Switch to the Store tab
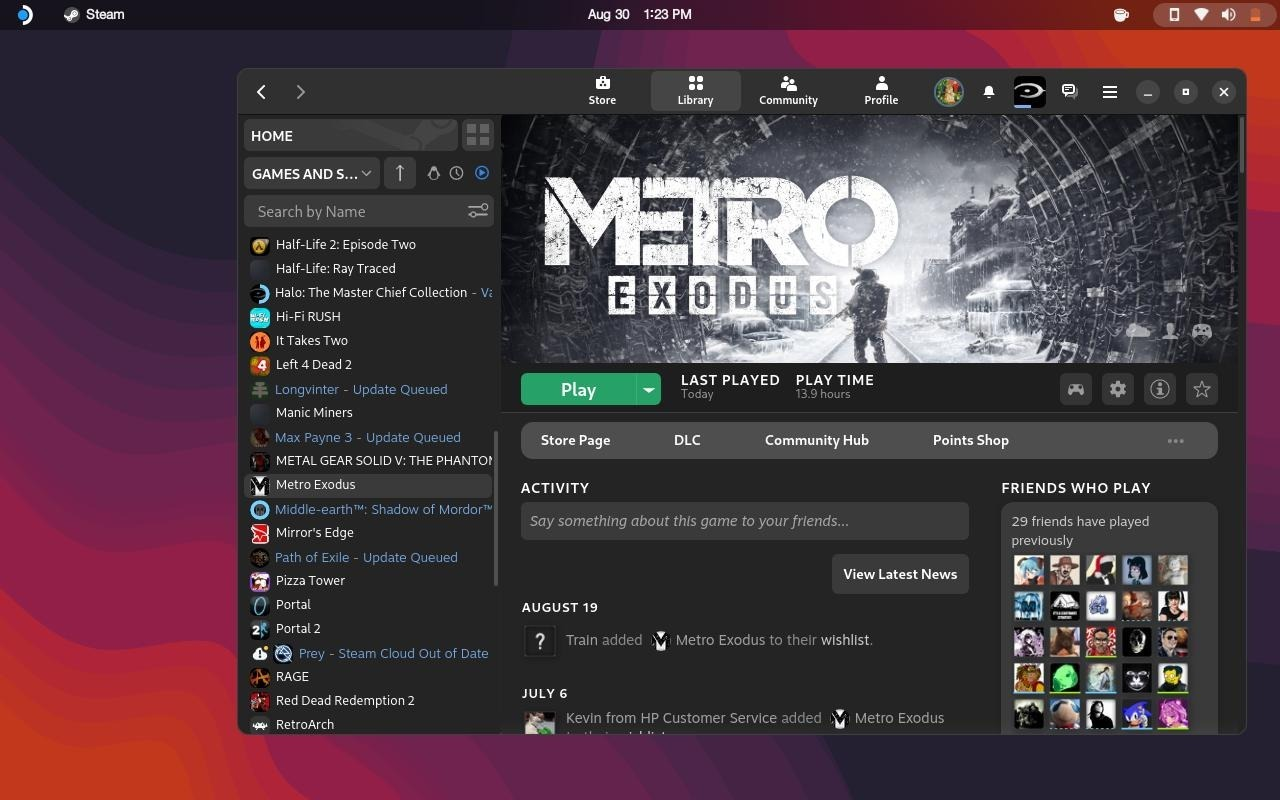 [601, 91]
